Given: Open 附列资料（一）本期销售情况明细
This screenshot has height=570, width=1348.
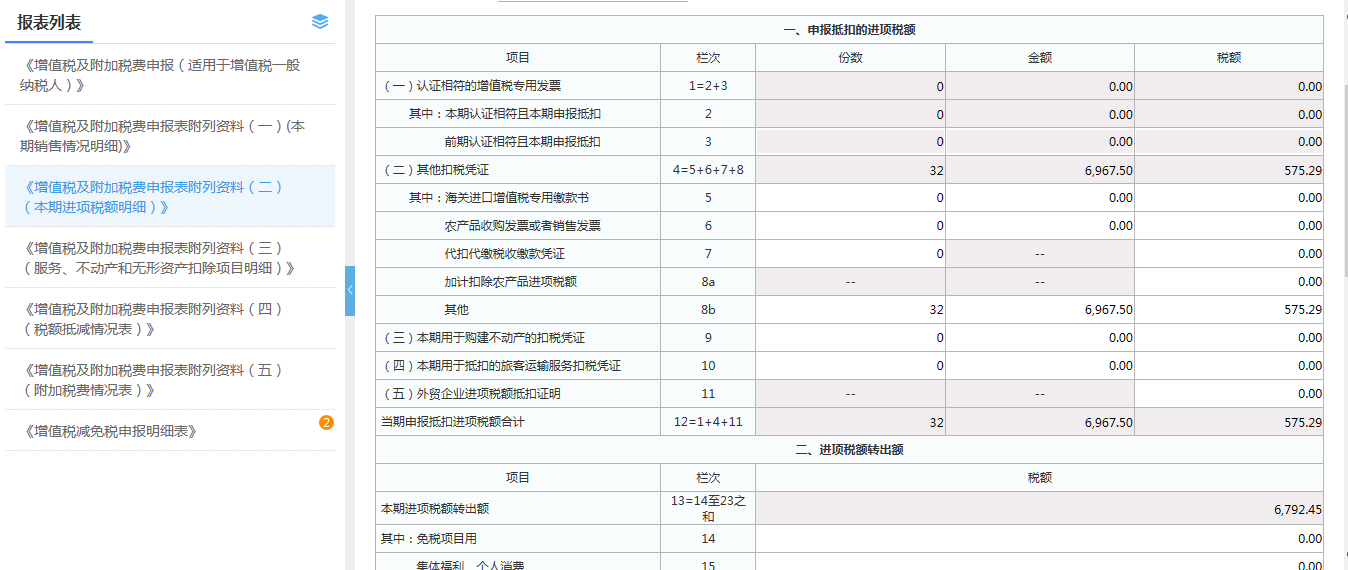Looking at the screenshot, I should (163, 136).
